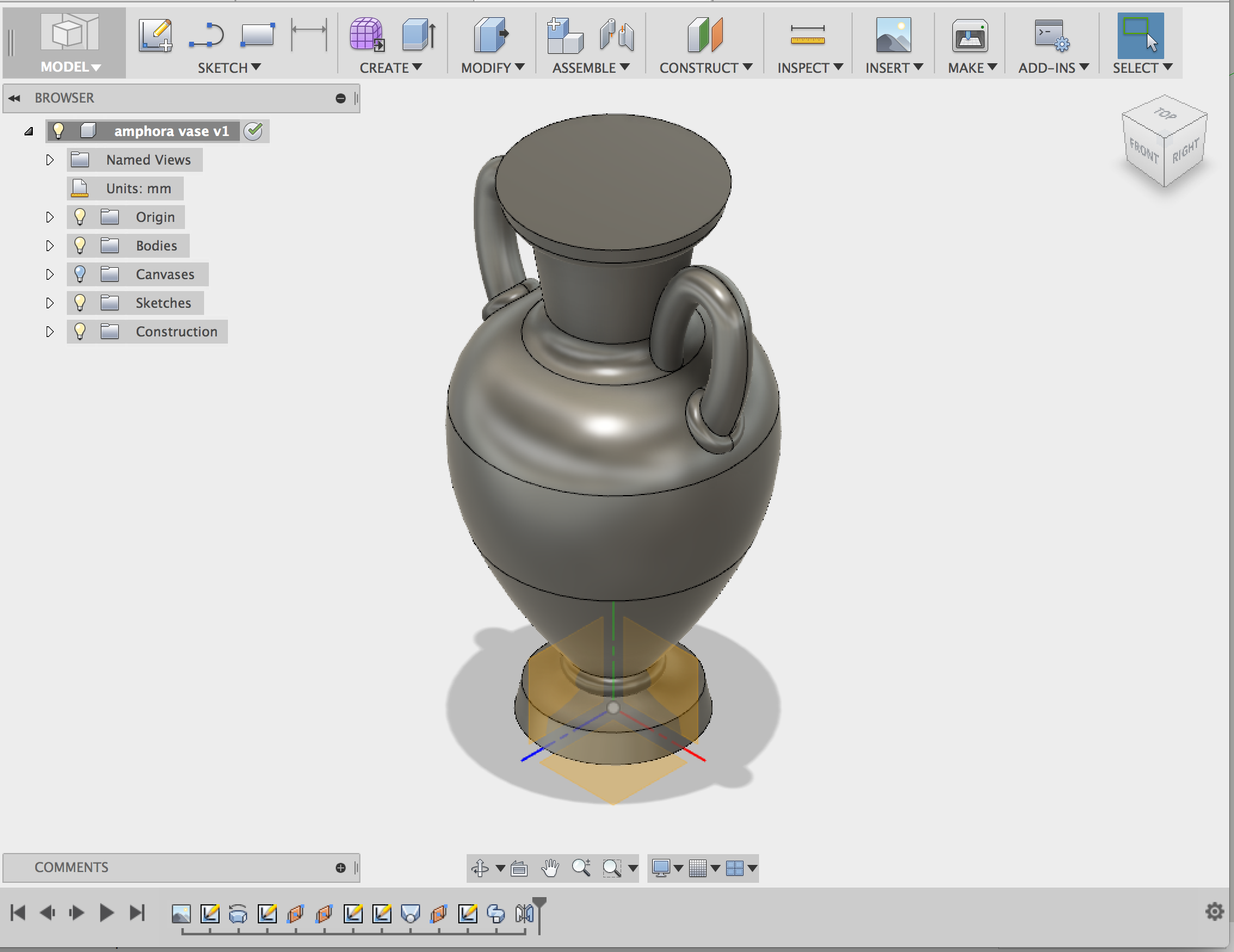Select the Joint tool icon

point(617,35)
